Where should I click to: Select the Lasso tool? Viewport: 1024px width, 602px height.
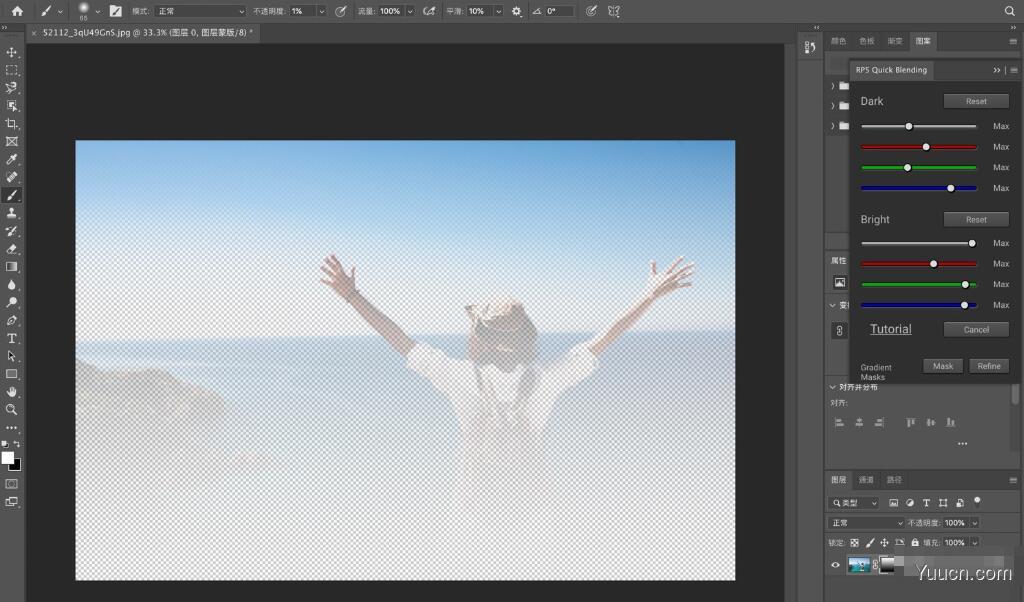click(12, 87)
